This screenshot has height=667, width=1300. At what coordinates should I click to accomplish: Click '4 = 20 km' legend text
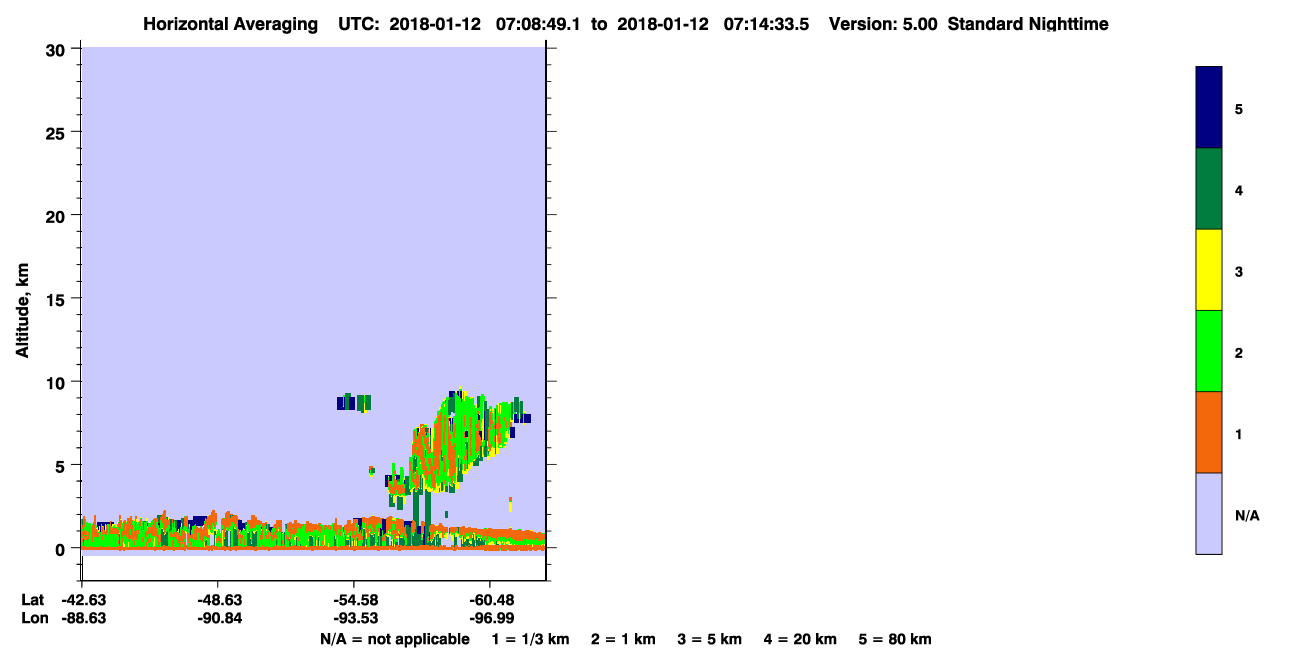click(800, 639)
